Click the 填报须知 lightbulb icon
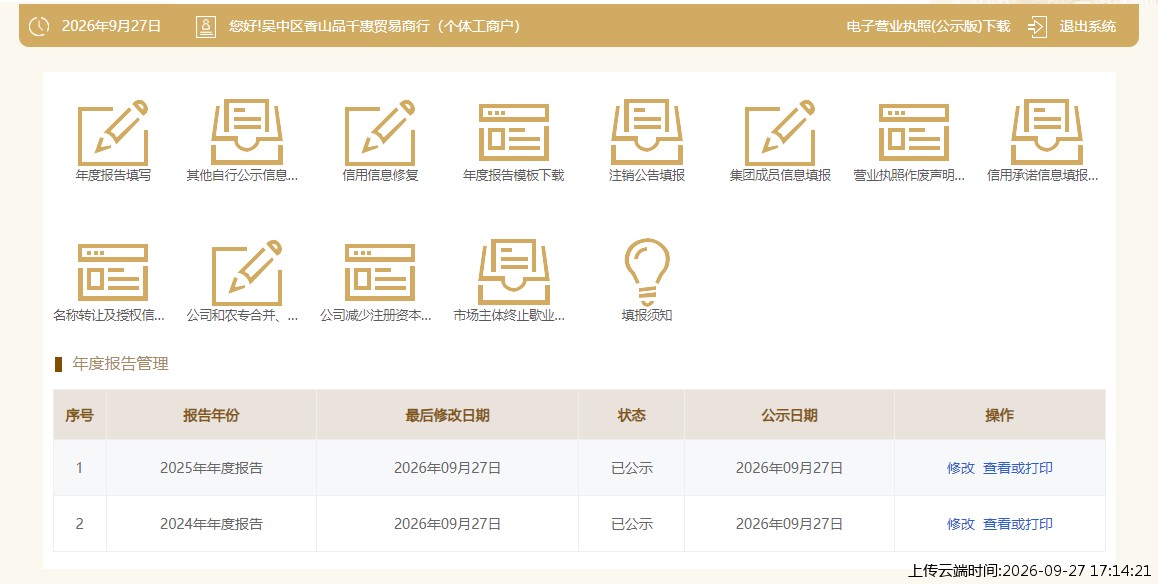 (x=647, y=272)
